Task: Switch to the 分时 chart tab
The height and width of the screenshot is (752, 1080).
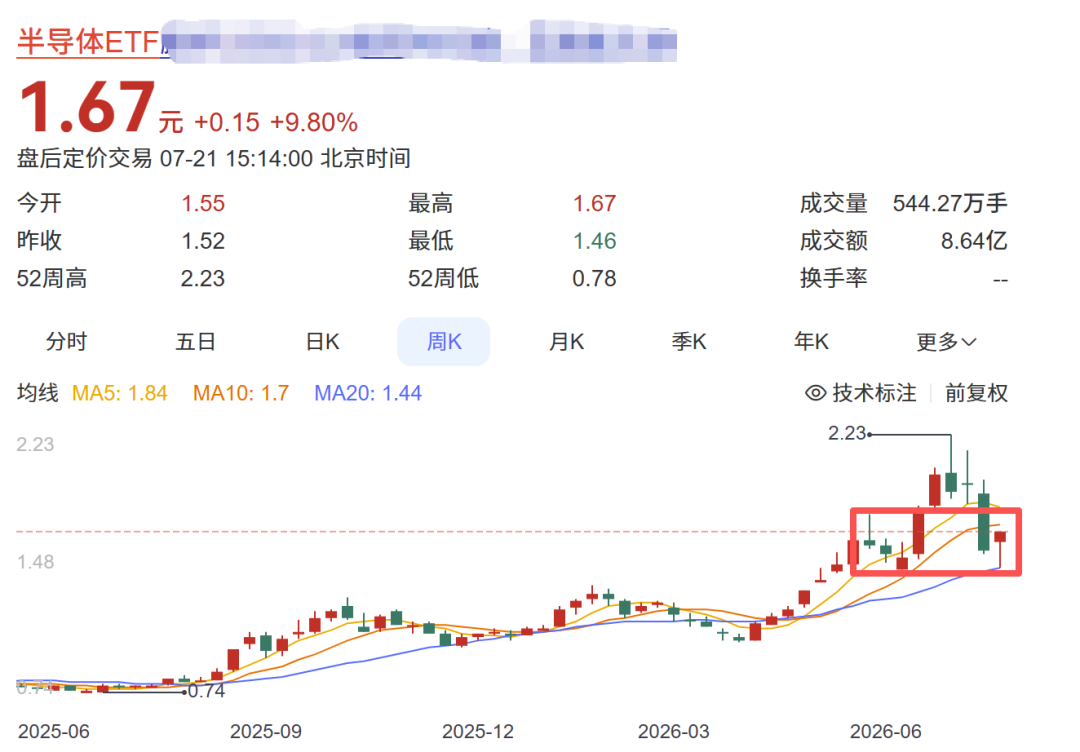Action: pyautogui.click(x=66, y=342)
